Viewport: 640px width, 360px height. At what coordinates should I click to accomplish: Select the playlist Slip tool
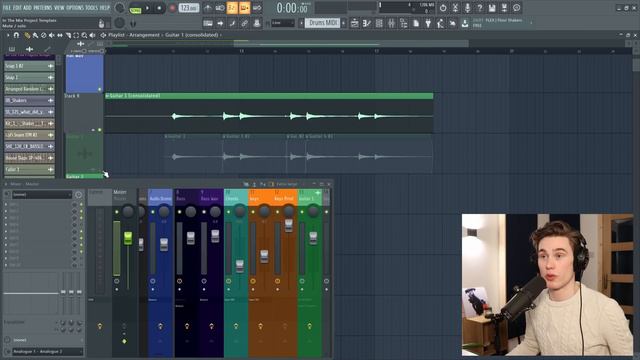60,36
